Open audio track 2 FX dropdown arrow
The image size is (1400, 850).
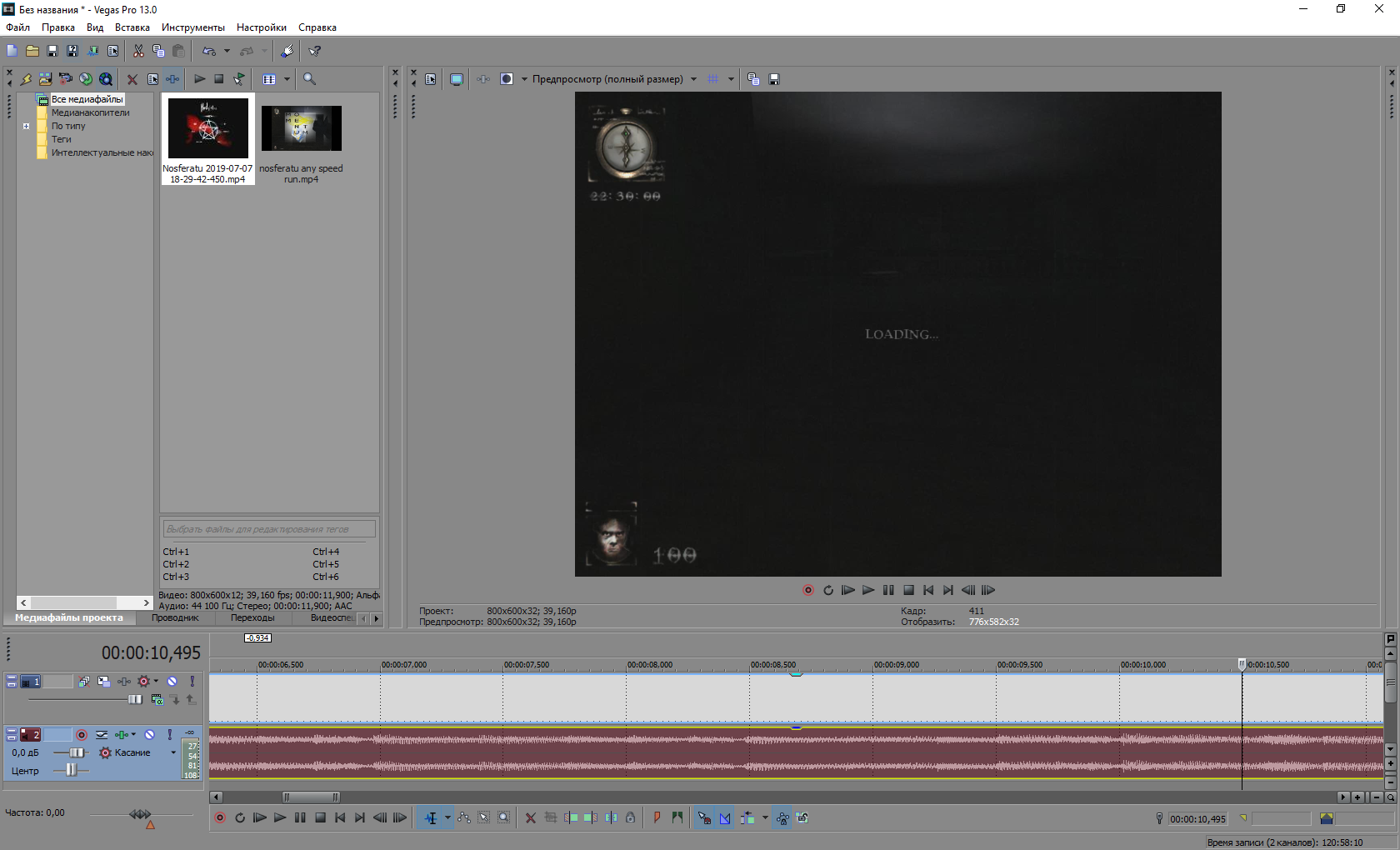[133, 735]
